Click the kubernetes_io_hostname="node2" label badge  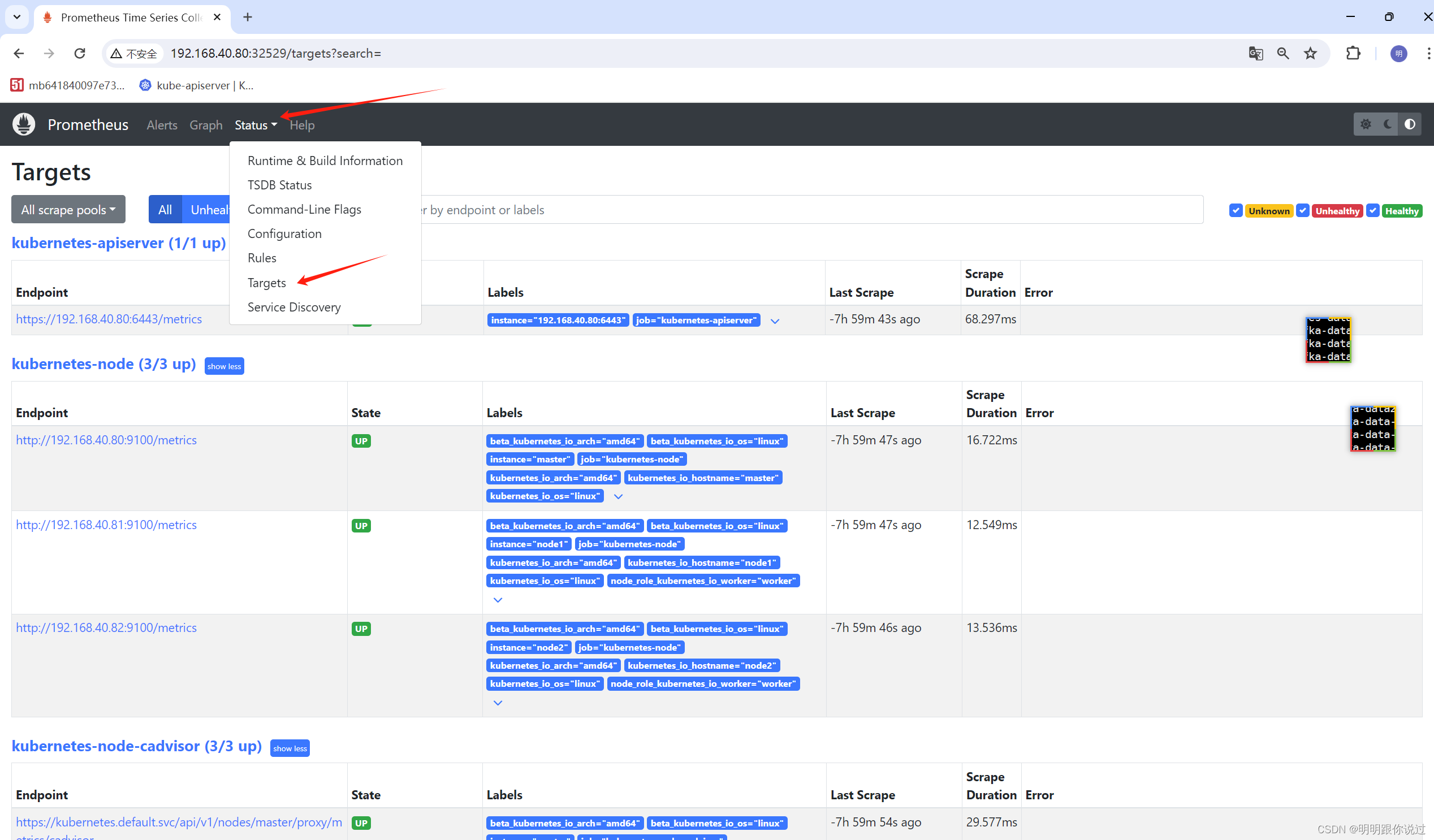702,665
